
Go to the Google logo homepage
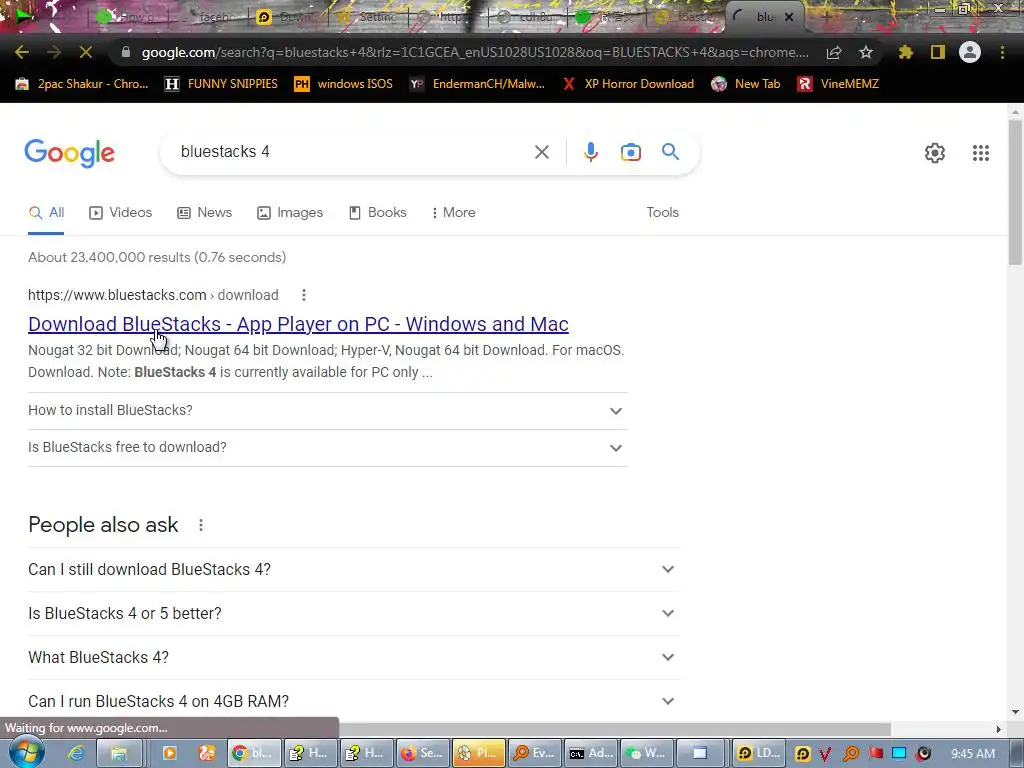[x=69, y=153]
